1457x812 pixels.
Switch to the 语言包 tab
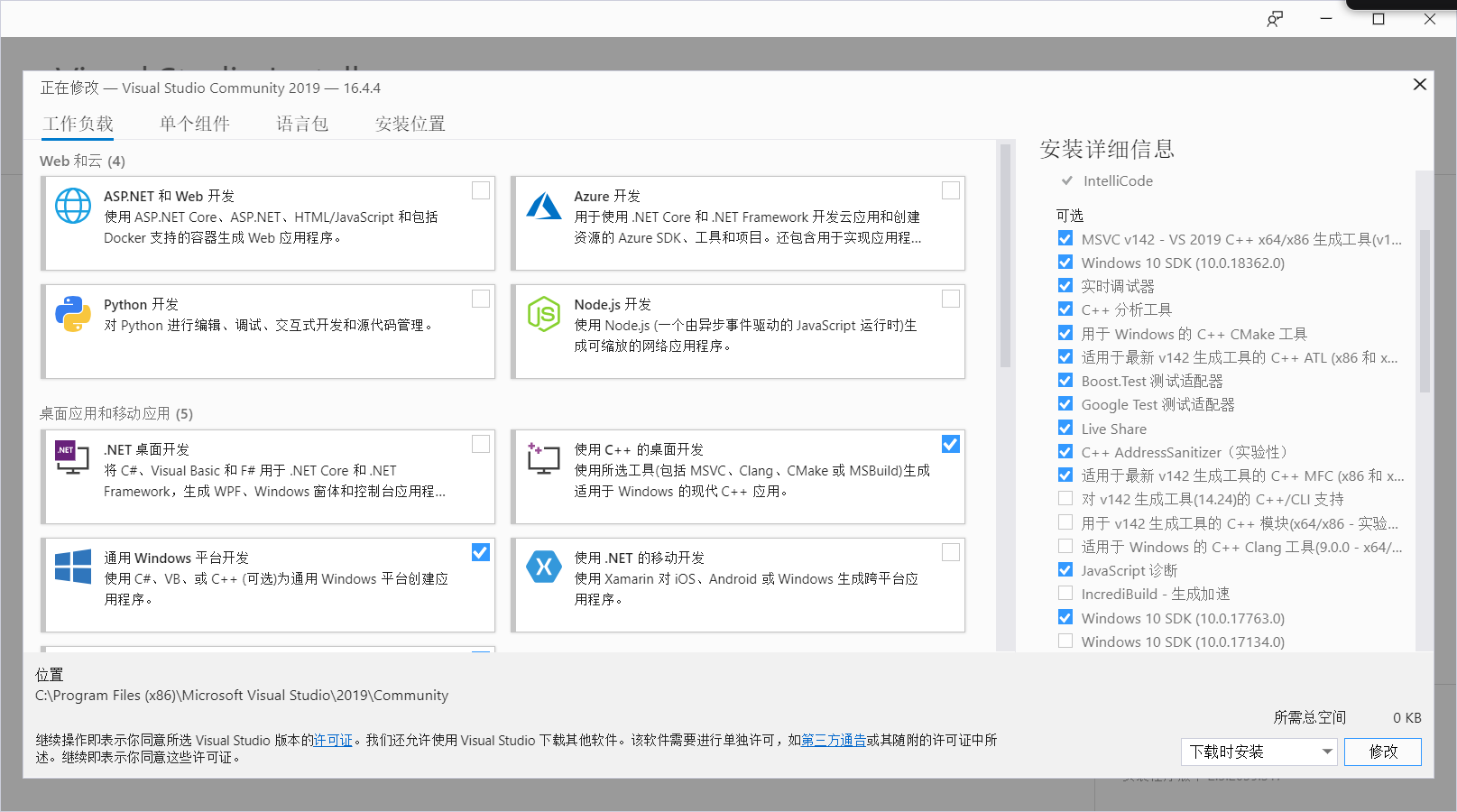pos(302,124)
